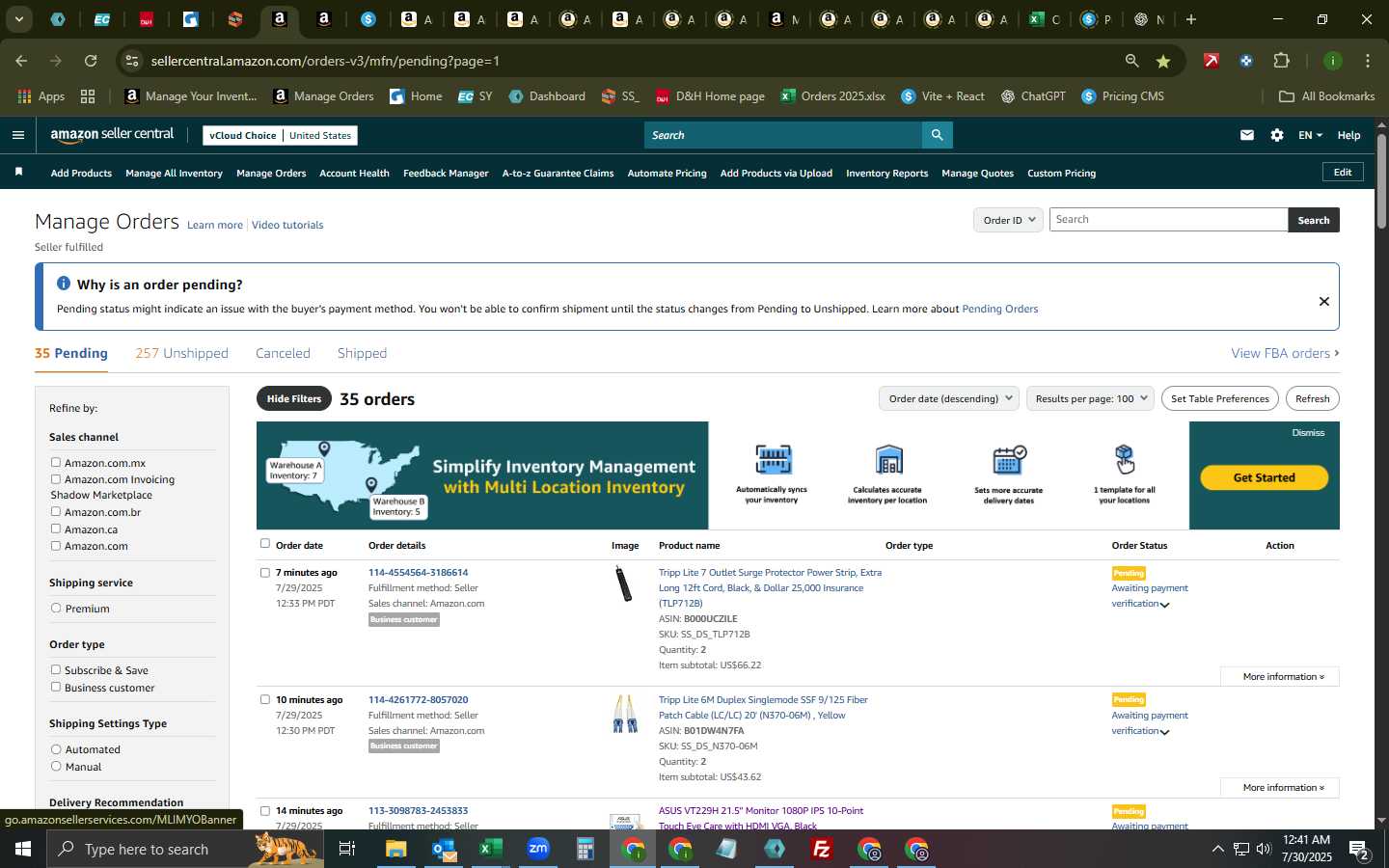Toggle the select-all orders checkbox
Image resolution: width=1389 pixels, height=868 pixels.
coord(265,544)
